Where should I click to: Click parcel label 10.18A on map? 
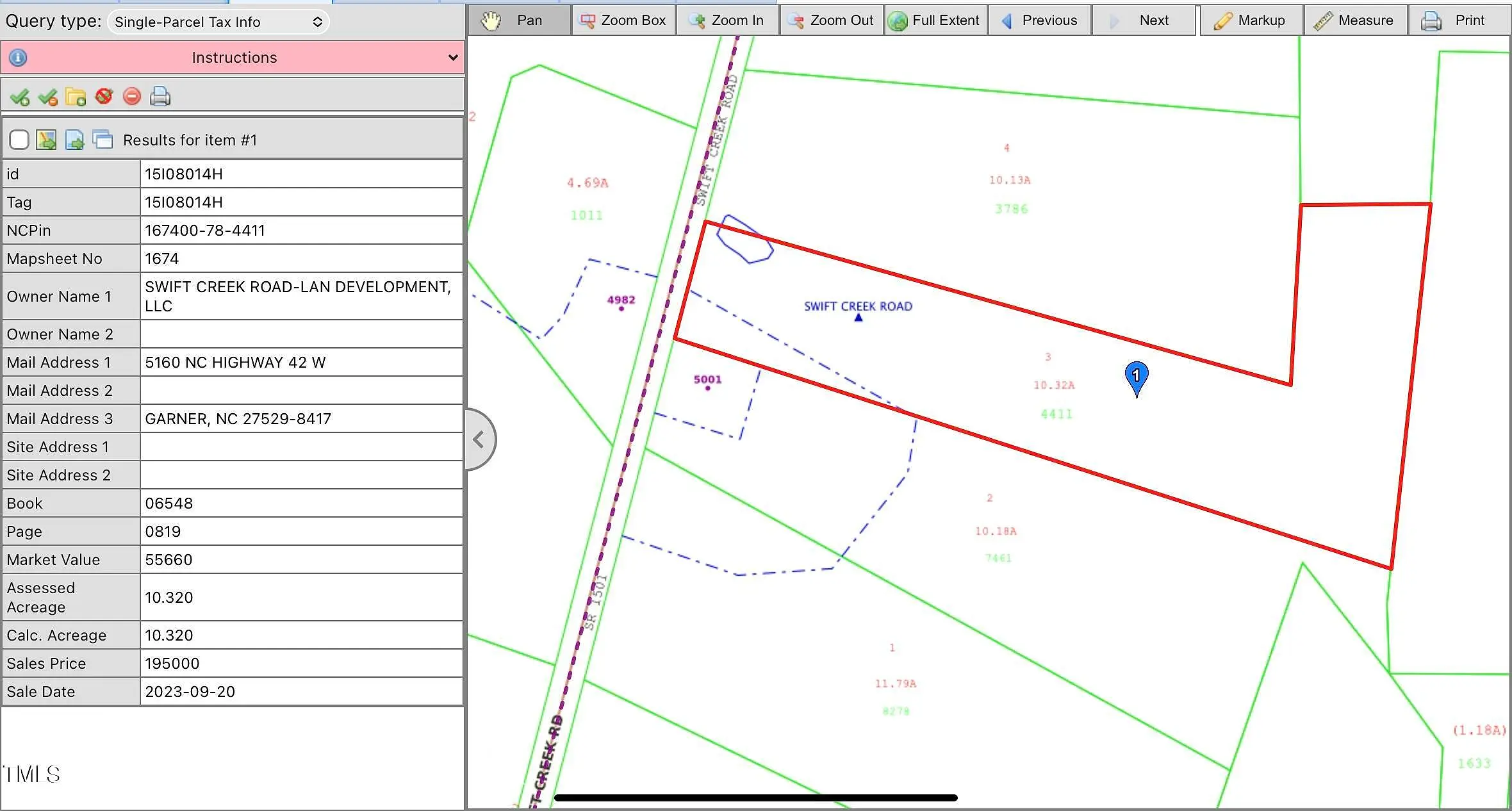pos(996,531)
